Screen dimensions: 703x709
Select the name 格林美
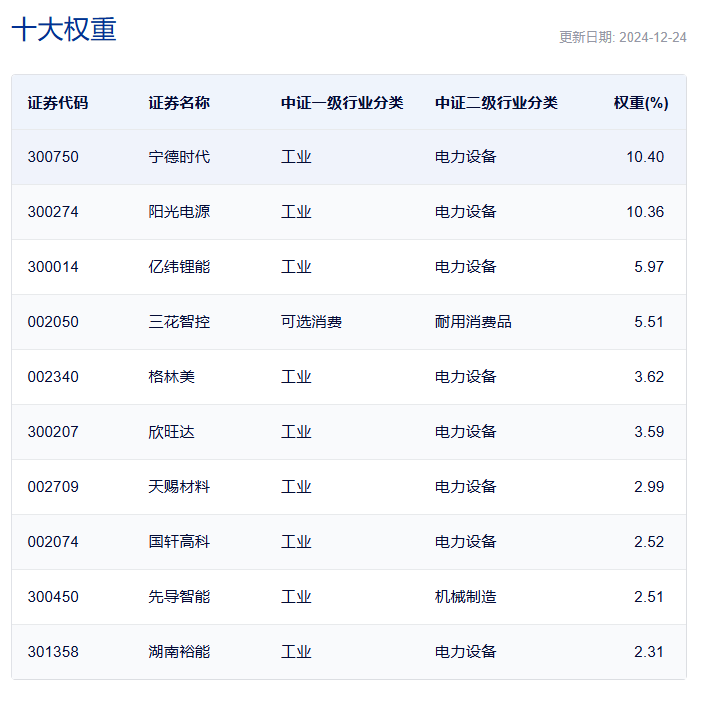click(x=171, y=377)
